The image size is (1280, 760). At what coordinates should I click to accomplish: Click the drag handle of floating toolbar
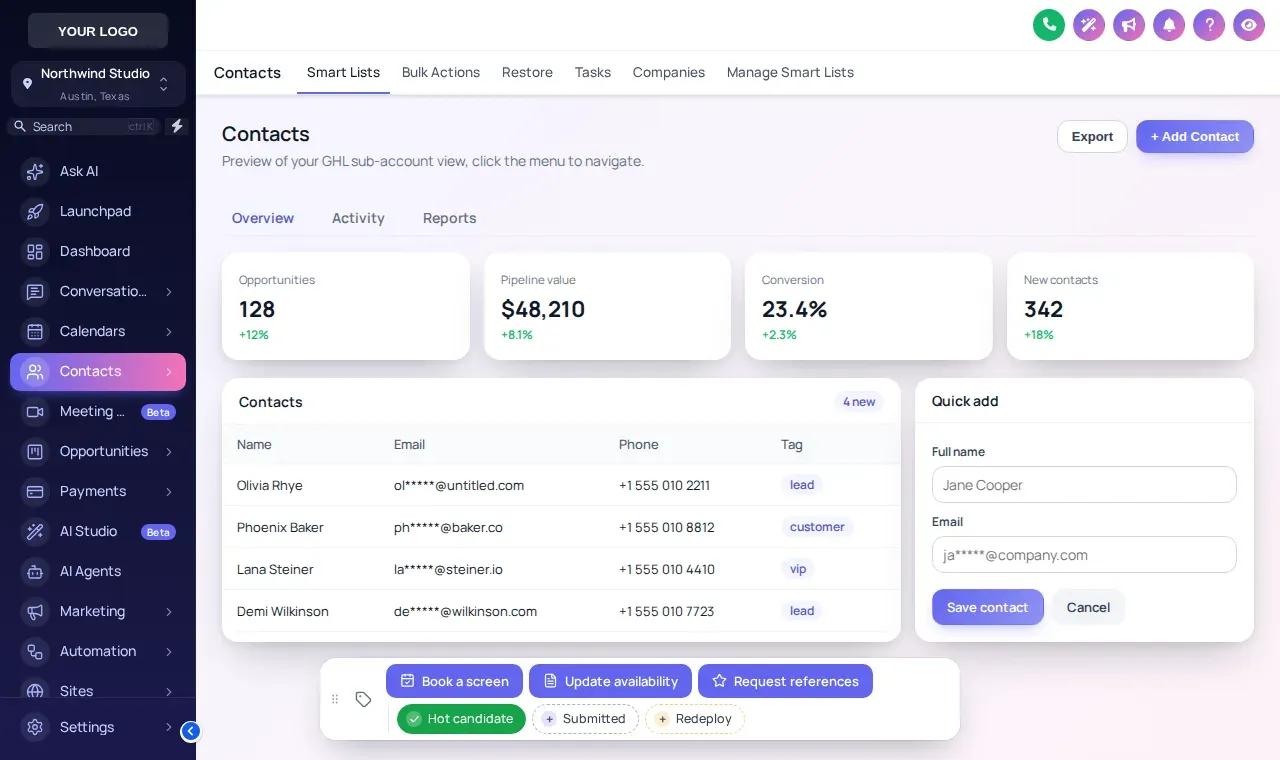(335, 699)
